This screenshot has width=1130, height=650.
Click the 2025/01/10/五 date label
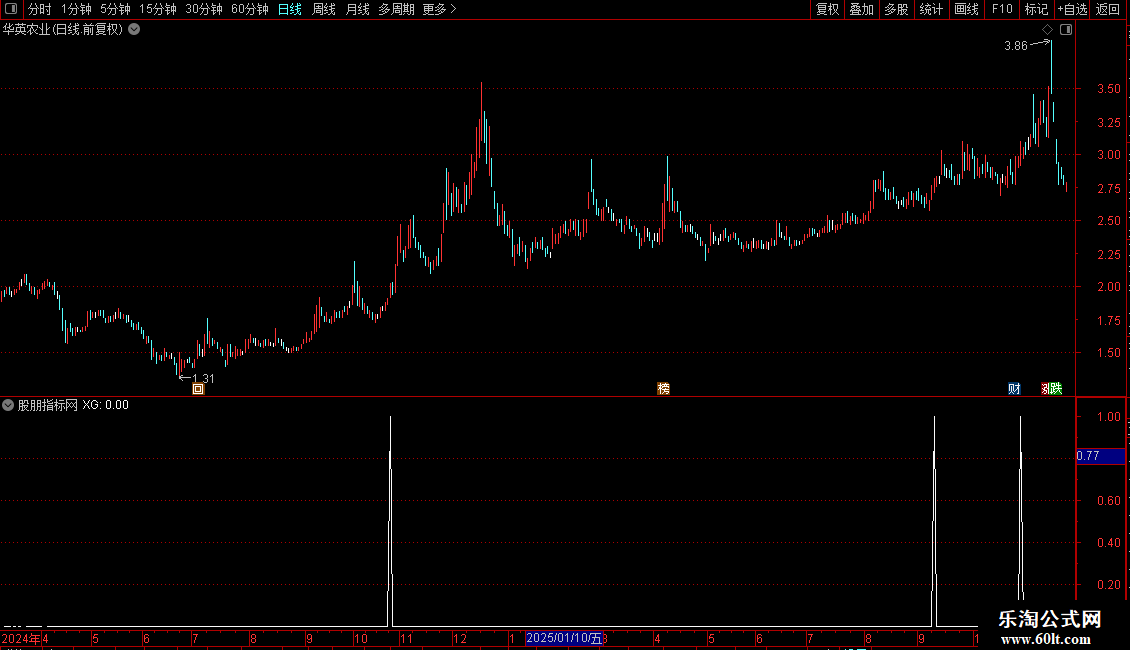tap(564, 638)
